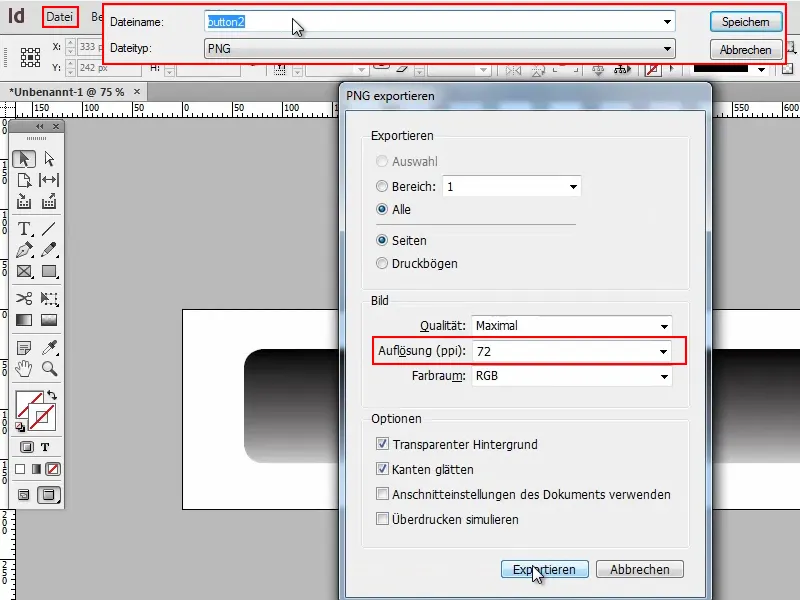Select the Gradient Feather tool
800x600 pixels.
(x=49, y=320)
